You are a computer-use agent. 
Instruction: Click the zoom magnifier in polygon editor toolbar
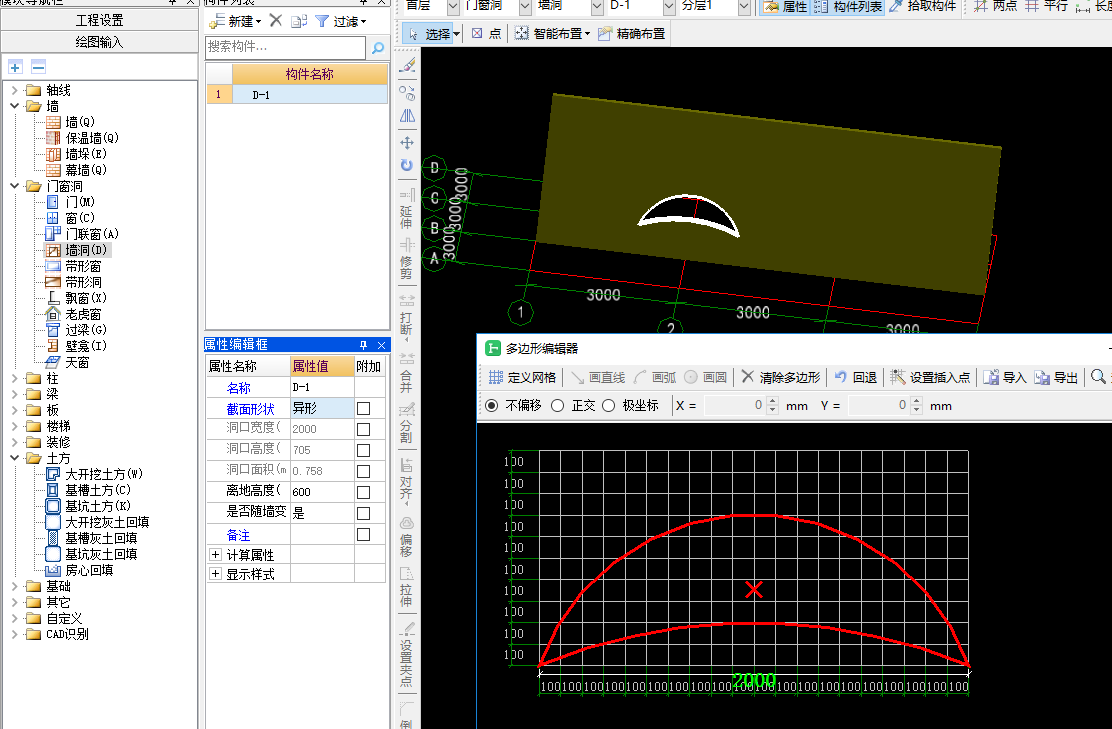(x=1099, y=377)
